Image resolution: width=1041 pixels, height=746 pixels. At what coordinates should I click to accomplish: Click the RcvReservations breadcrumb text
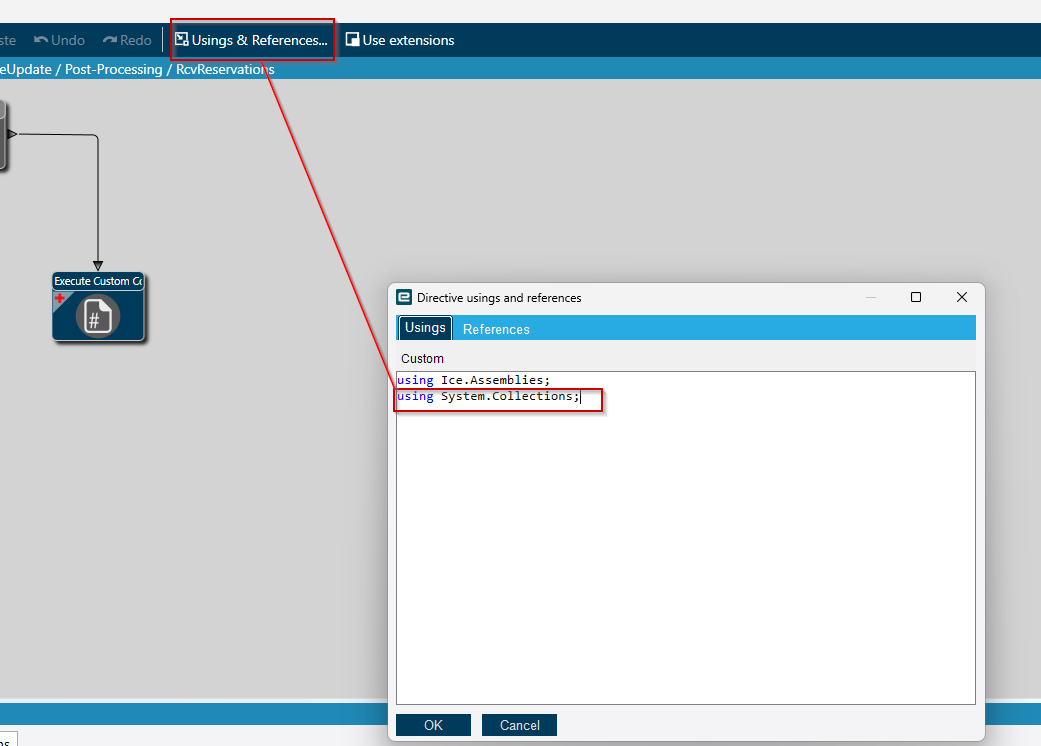[225, 69]
